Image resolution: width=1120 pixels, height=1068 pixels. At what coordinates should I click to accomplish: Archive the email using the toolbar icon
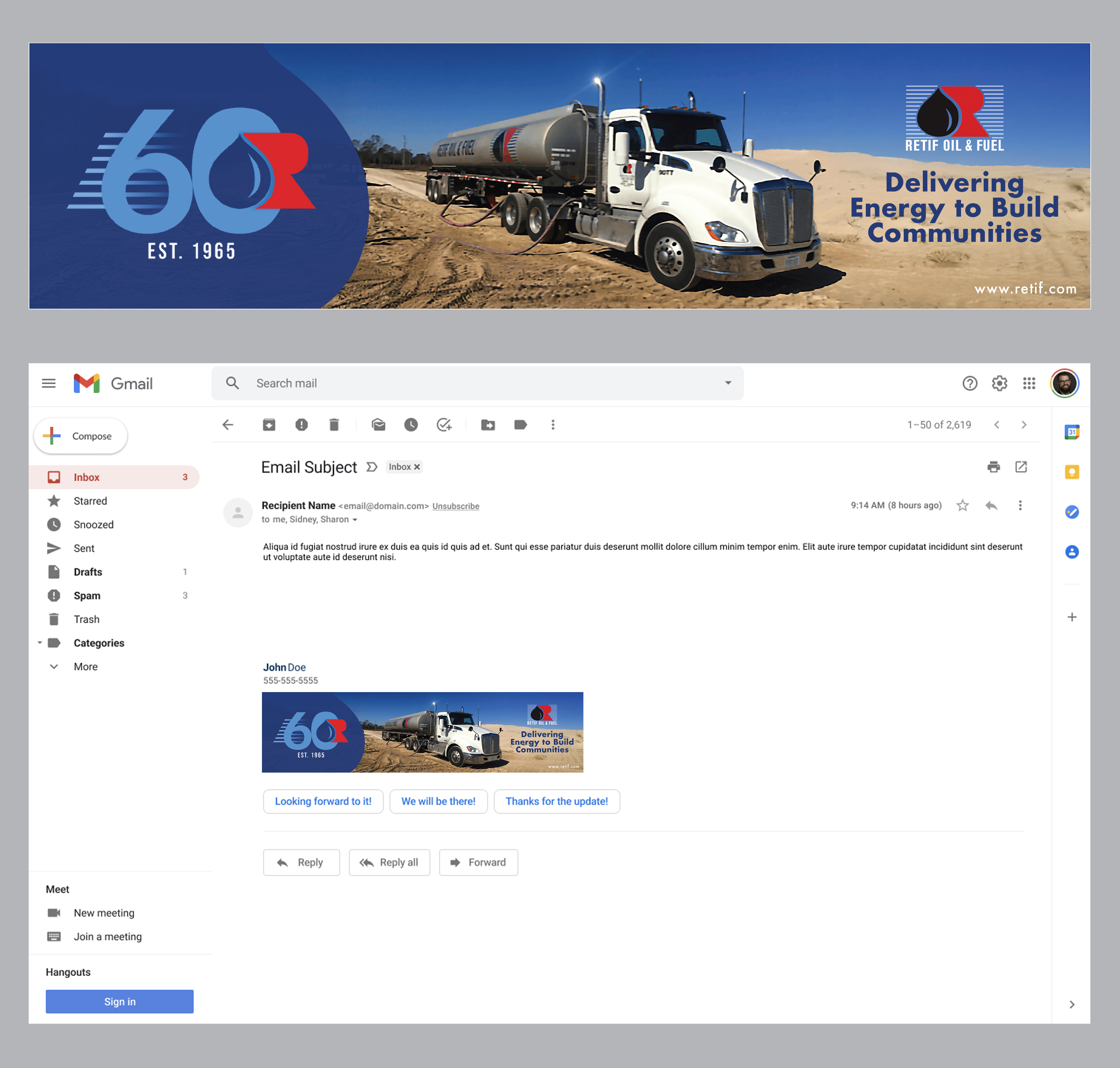point(269,425)
